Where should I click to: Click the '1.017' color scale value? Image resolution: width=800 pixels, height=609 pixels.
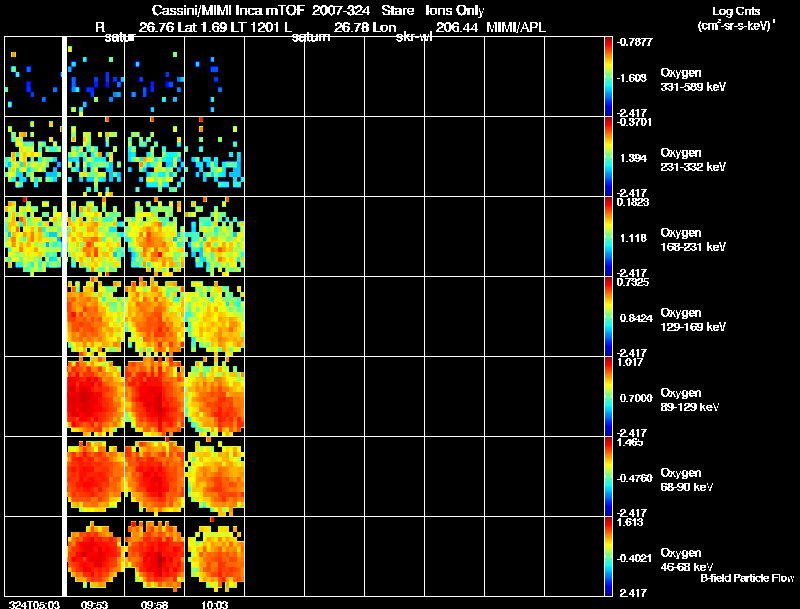[x=630, y=362]
